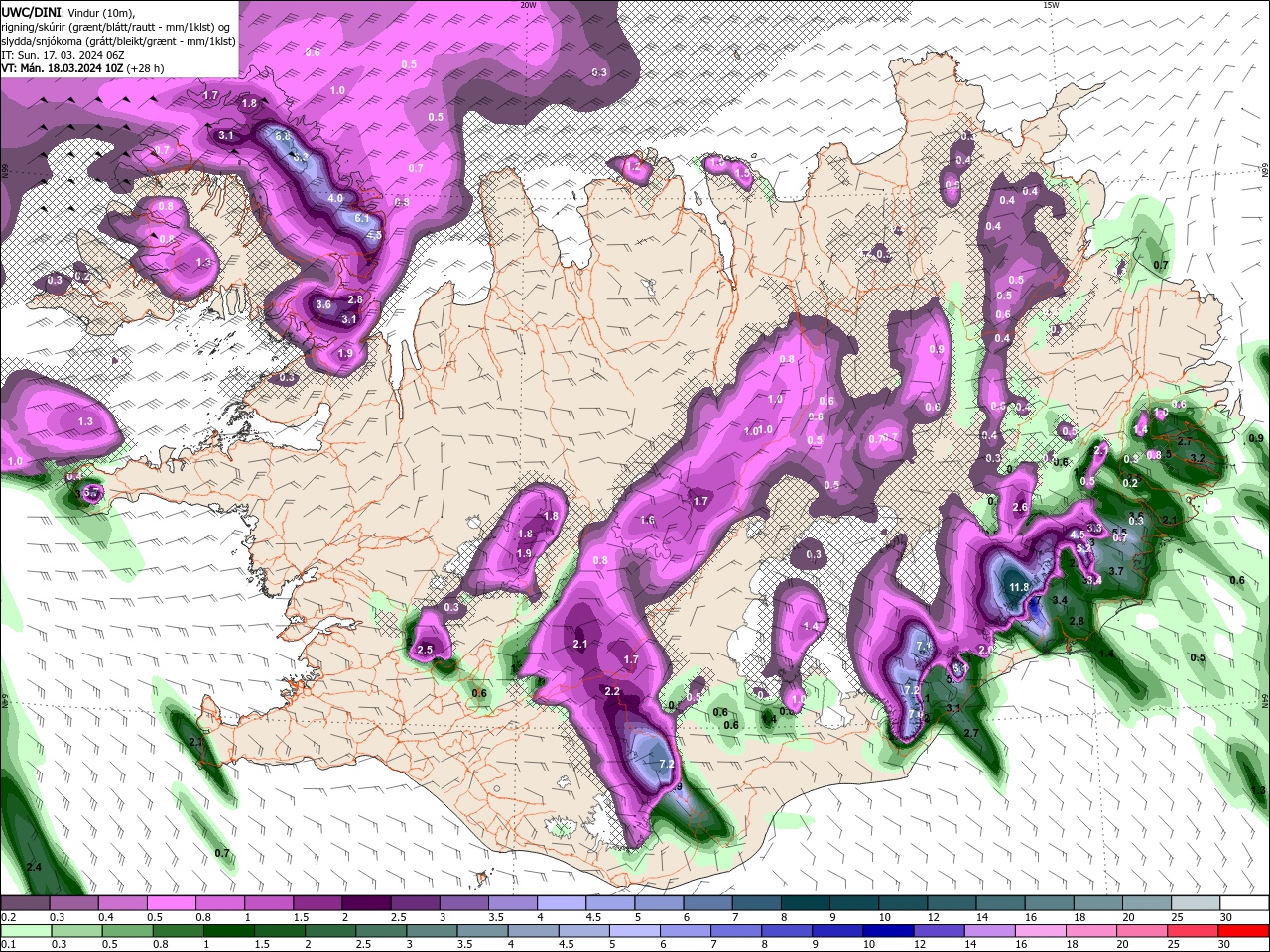1270x952 pixels.
Task: Click the 'slydda/snjókoma' legend description line
Action: [118, 41]
